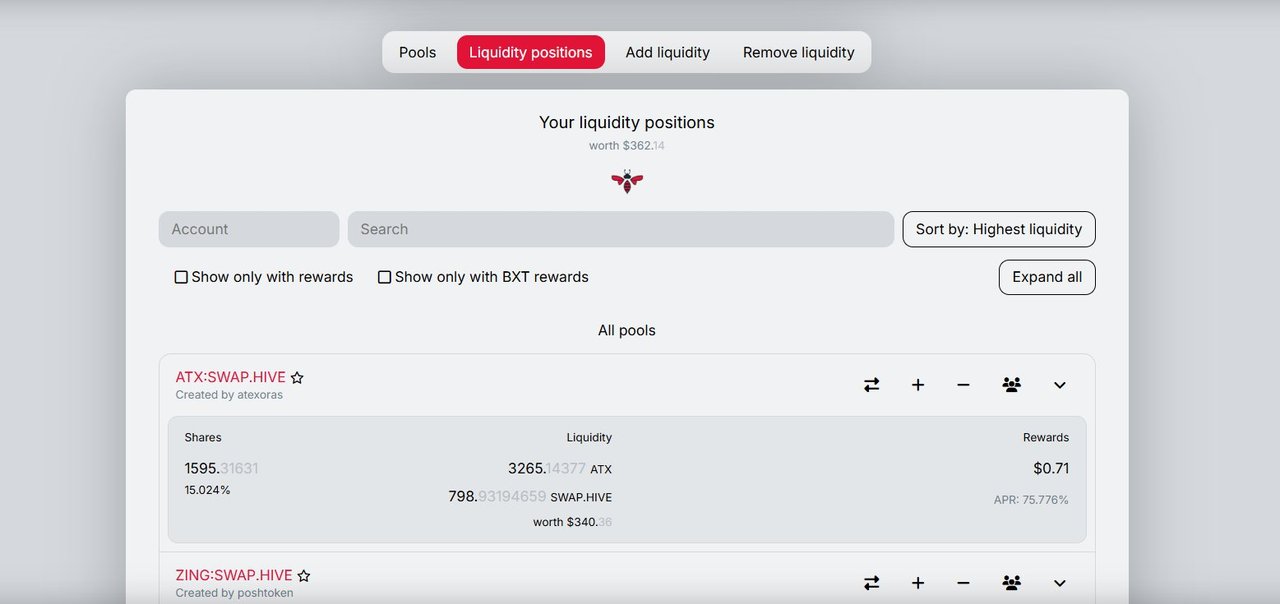Viewport: 1280px width, 604px height.
Task: Open the people icon of ATX:SWAP.HIVE pool
Action: (1012, 385)
